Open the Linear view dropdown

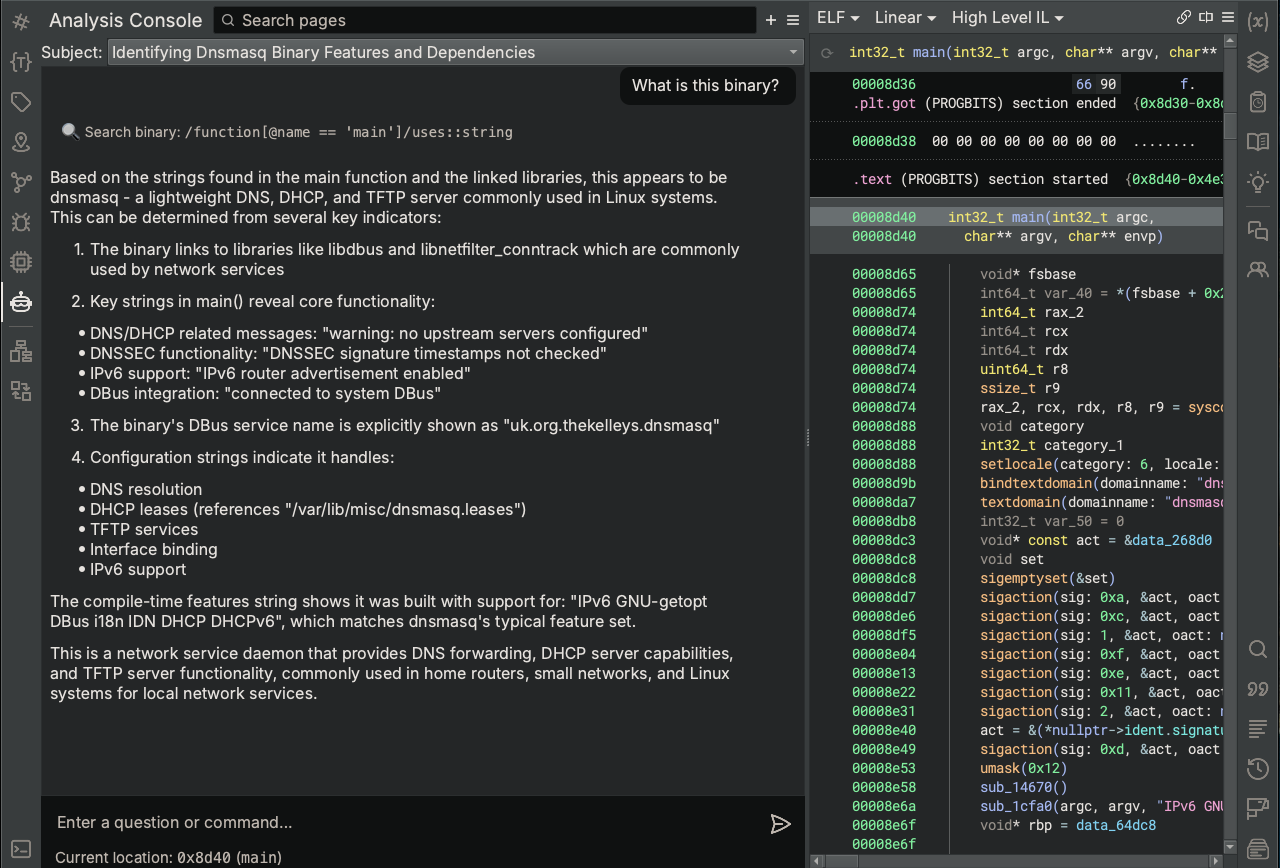point(905,18)
